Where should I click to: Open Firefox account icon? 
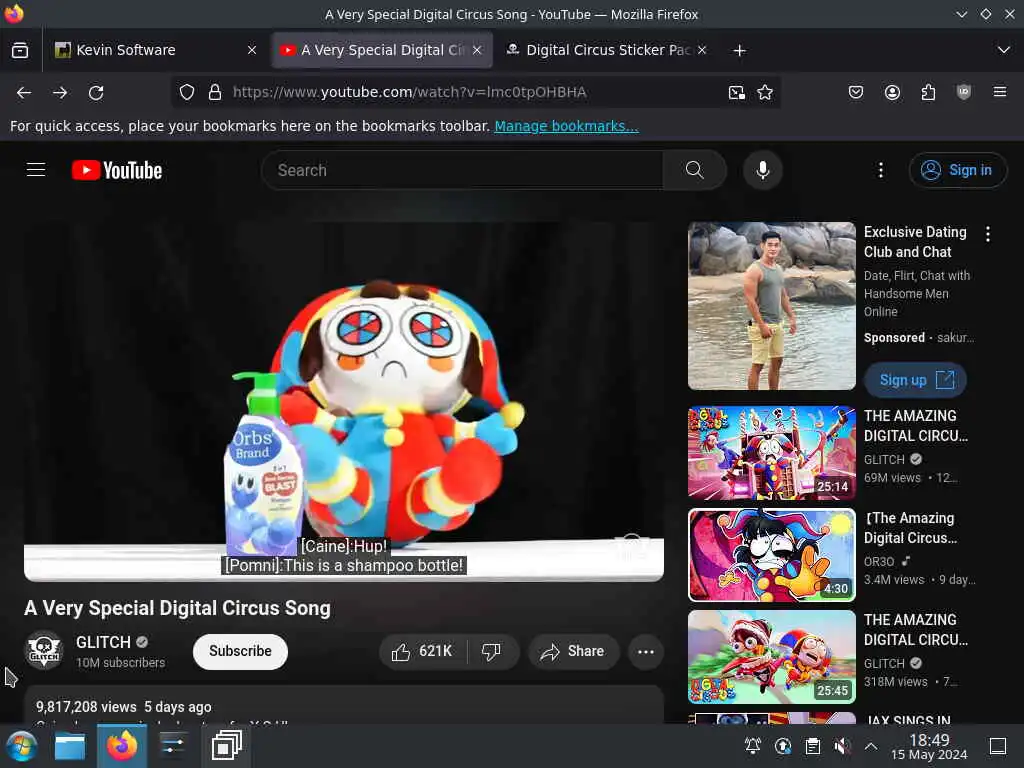pyautogui.click(x=892, y=92)
